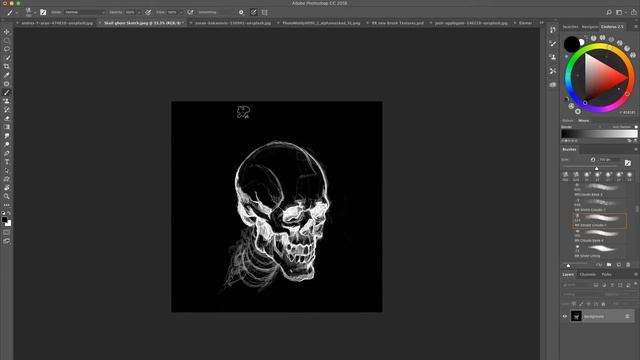Screen dimensions: 640x360
Task: Select the highlighted RR Streak Clouds brush
Action: coord(599,220)
